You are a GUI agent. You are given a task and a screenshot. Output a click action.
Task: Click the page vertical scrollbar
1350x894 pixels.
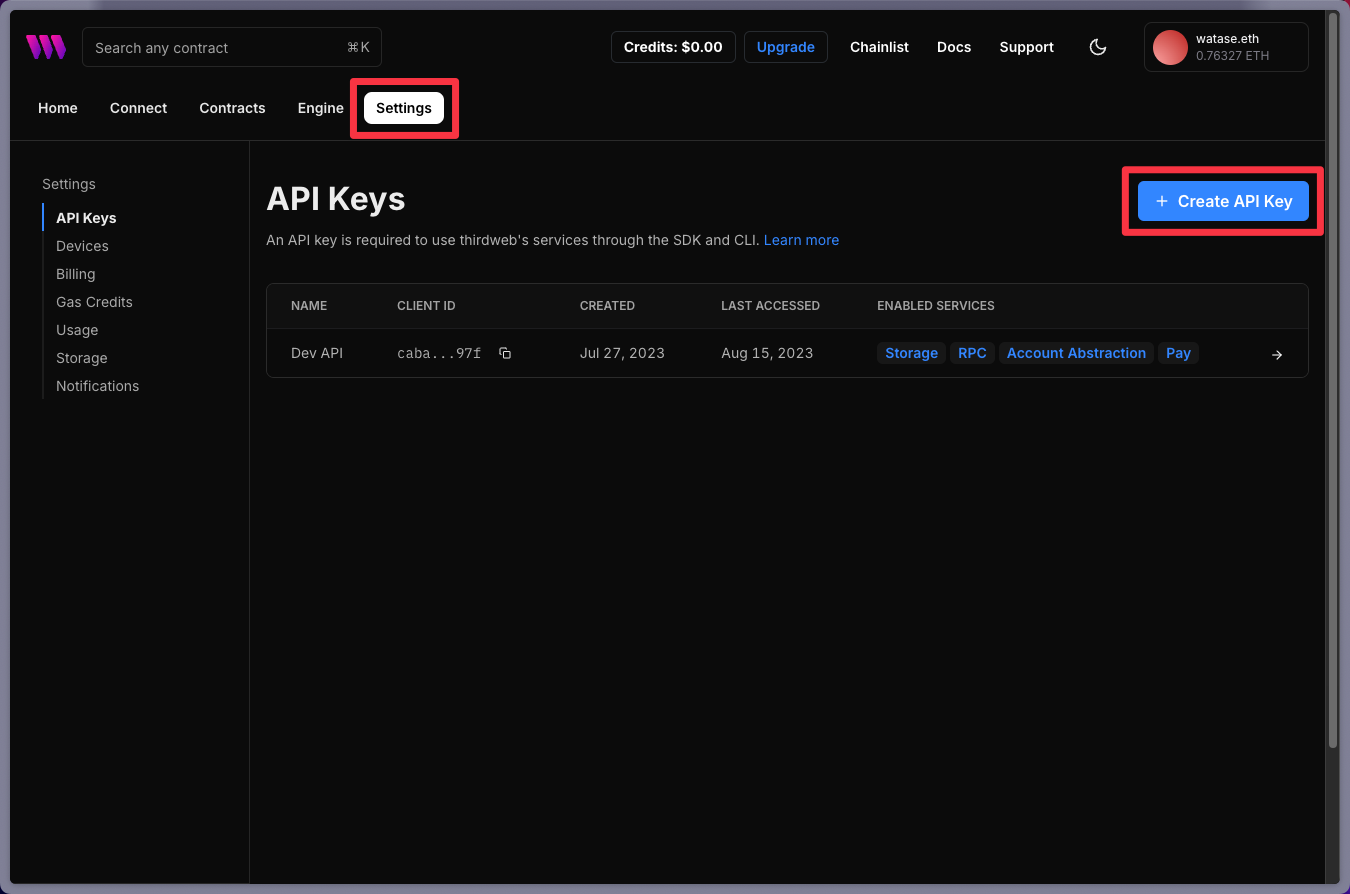click(1332, 380)
